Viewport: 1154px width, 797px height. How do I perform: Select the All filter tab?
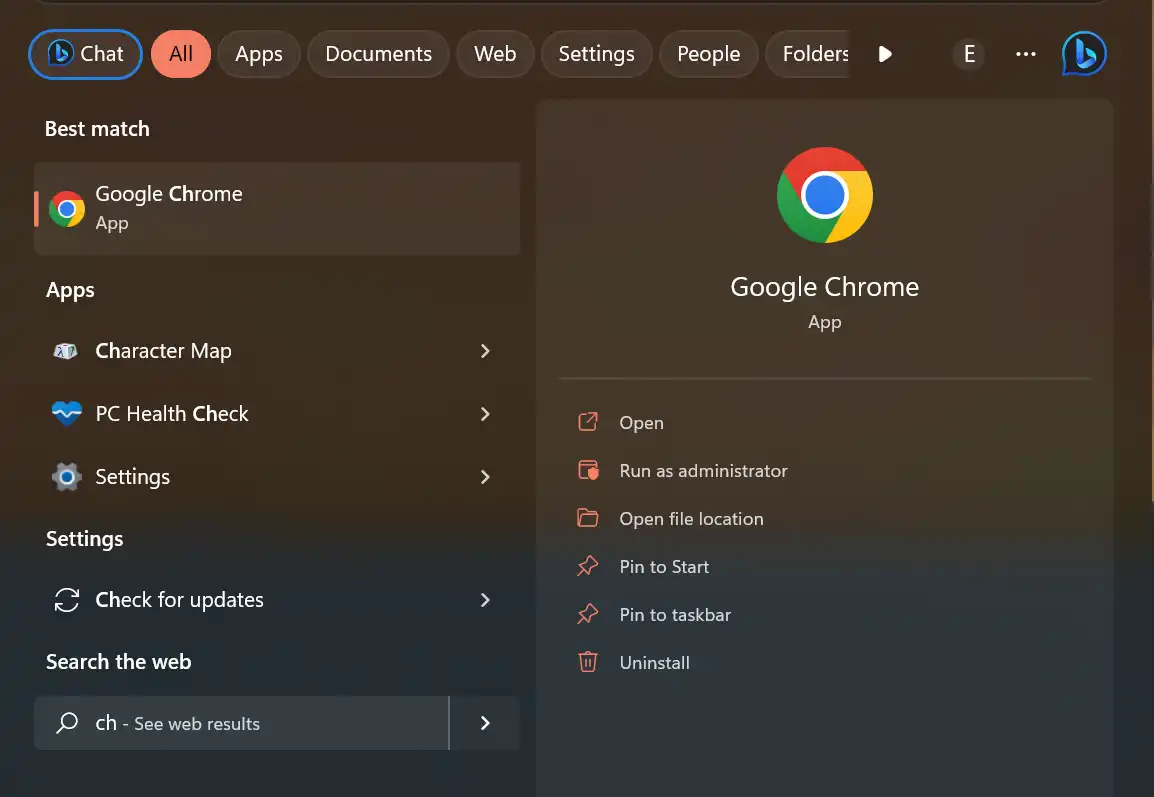tap(181, 54)
